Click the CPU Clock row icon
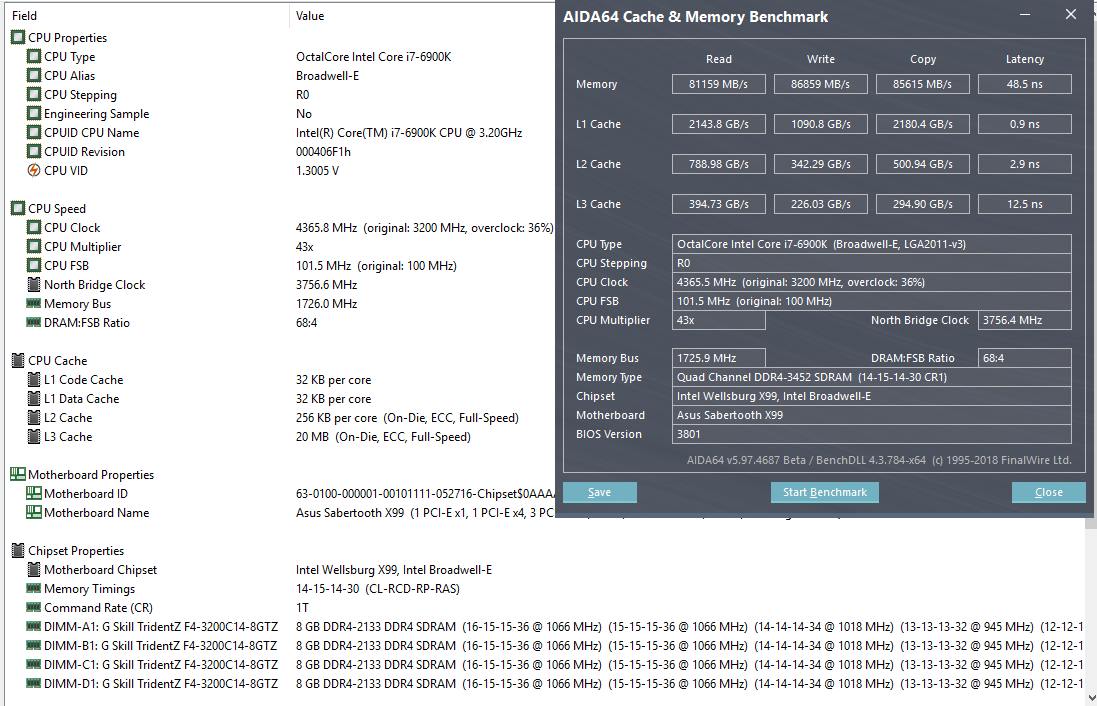This screenshot has height=706, width=1097. point(34,227)
